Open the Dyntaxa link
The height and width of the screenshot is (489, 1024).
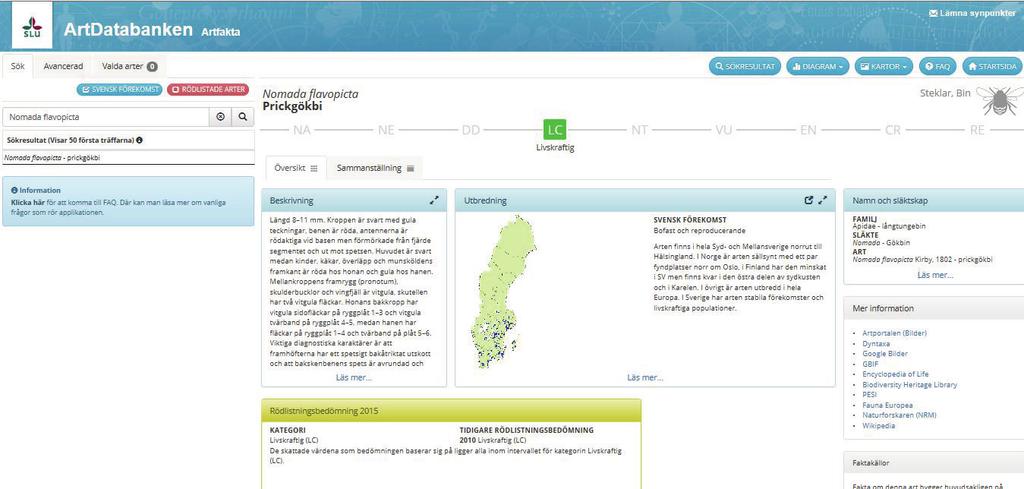pyautogui.click(x=876, y=343)
